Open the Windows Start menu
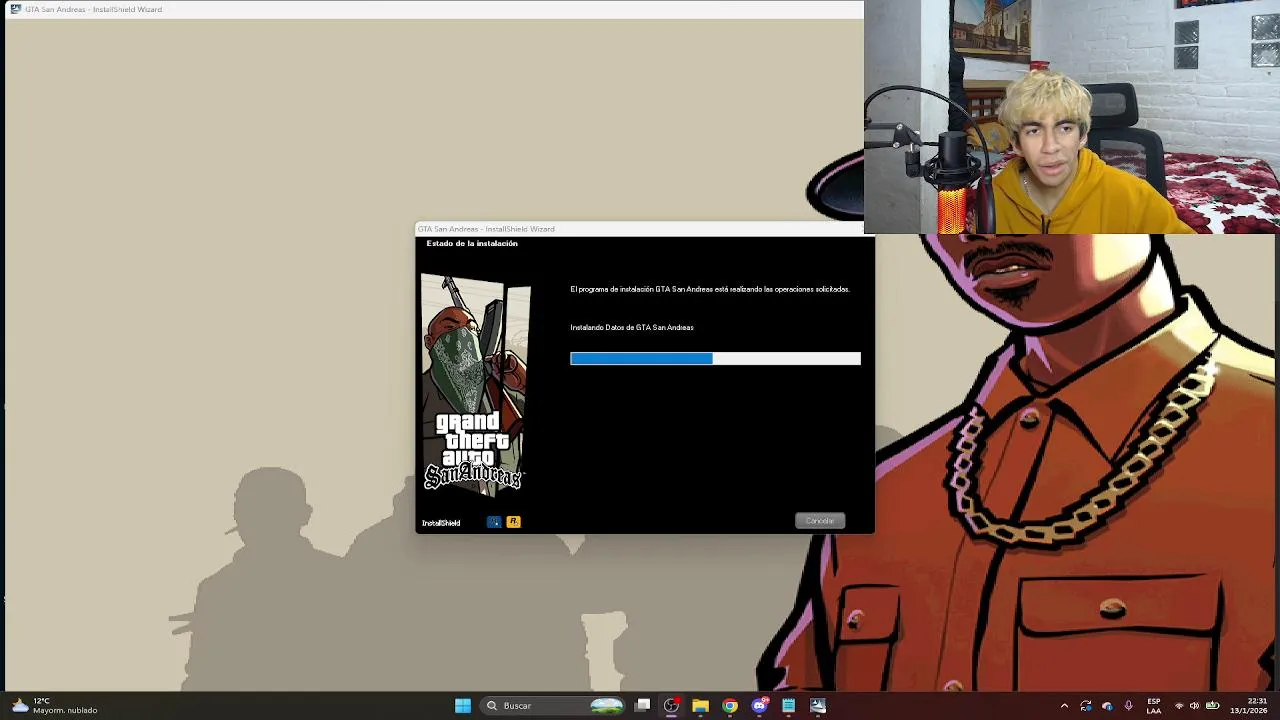 [463, 706]
